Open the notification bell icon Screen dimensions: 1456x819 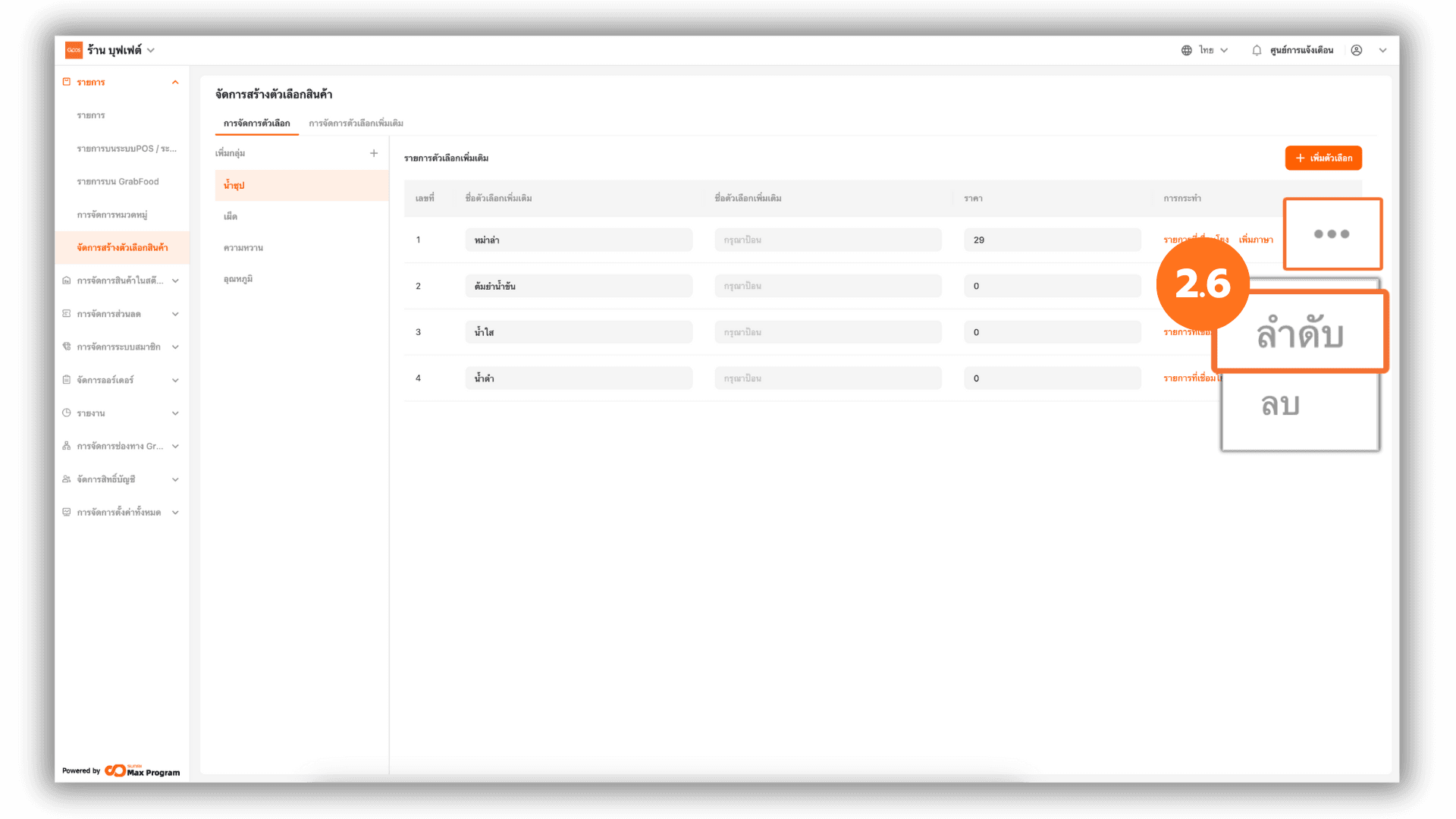coord(1257,50)
